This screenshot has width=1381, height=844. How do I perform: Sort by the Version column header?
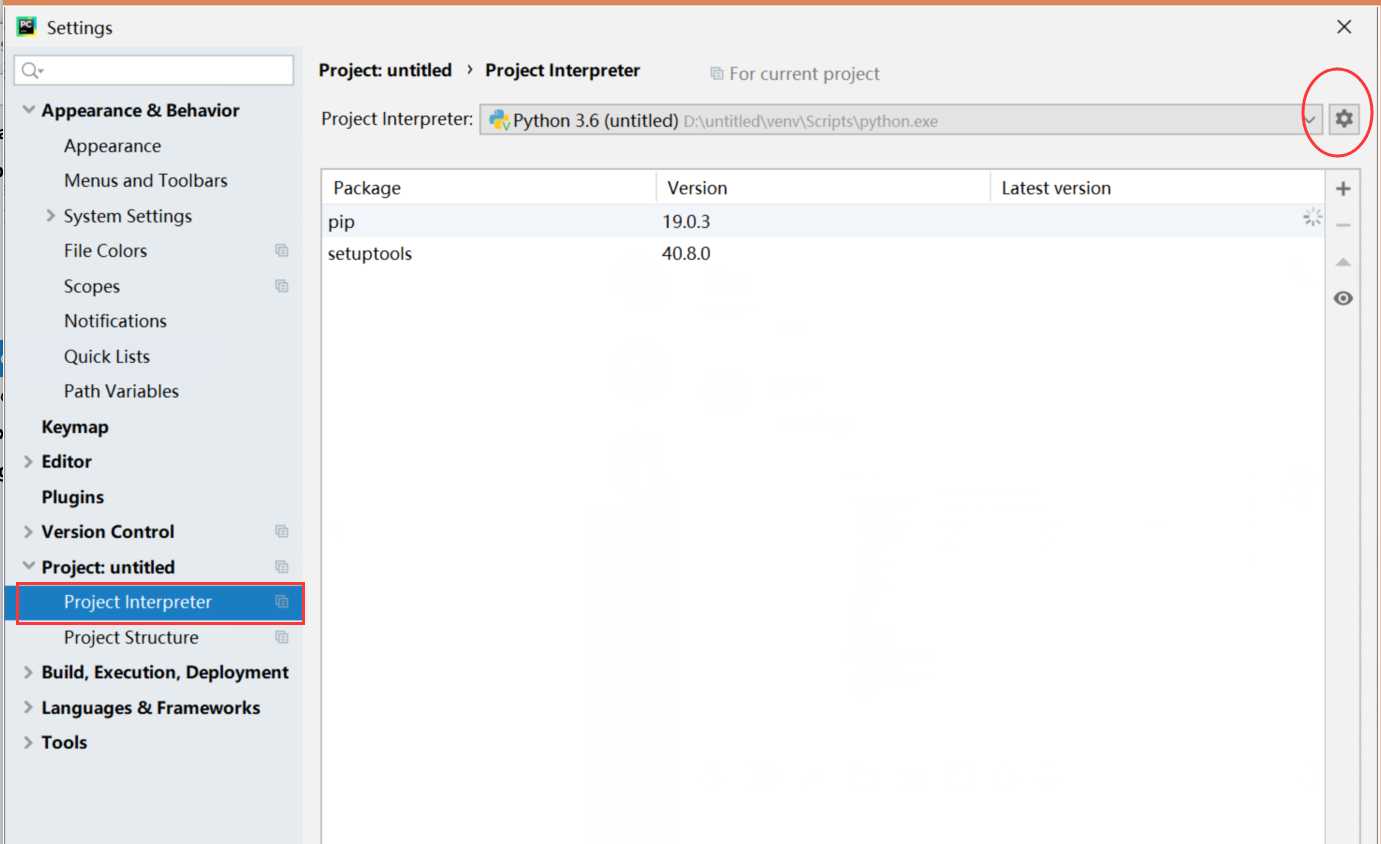pos(823,188)
